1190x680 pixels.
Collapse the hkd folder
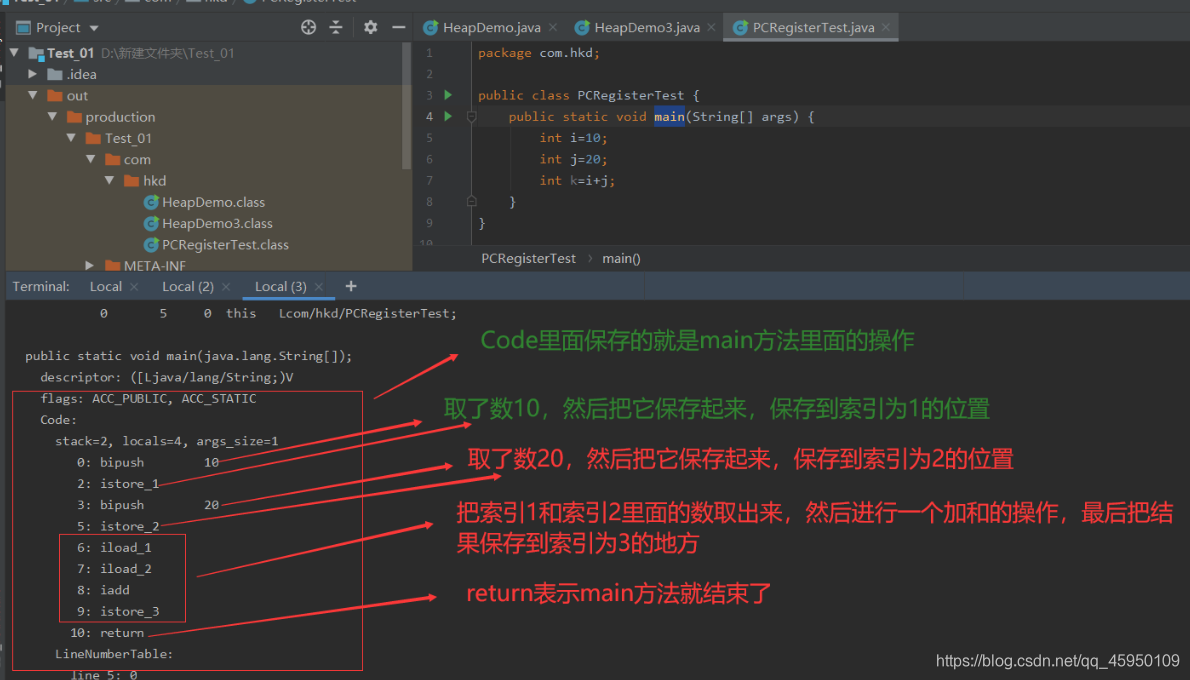pos(109,180)
